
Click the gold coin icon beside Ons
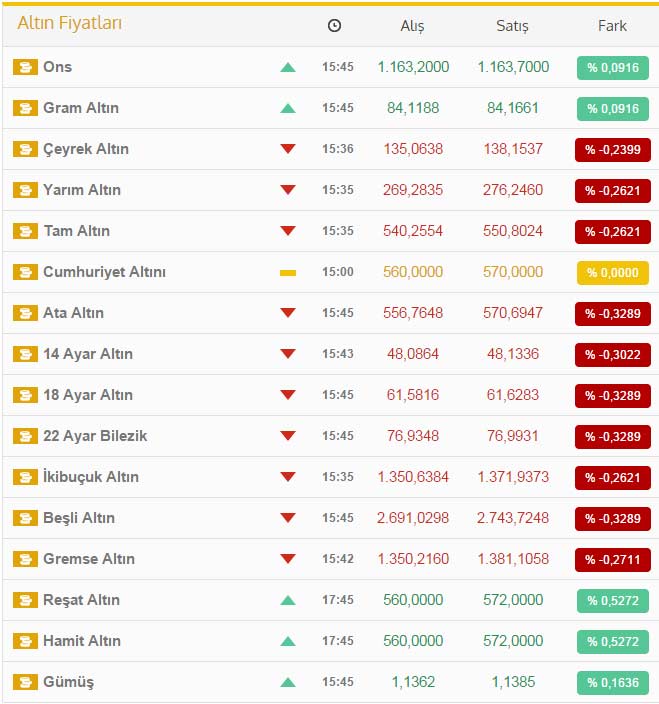(x=24, y=67)
